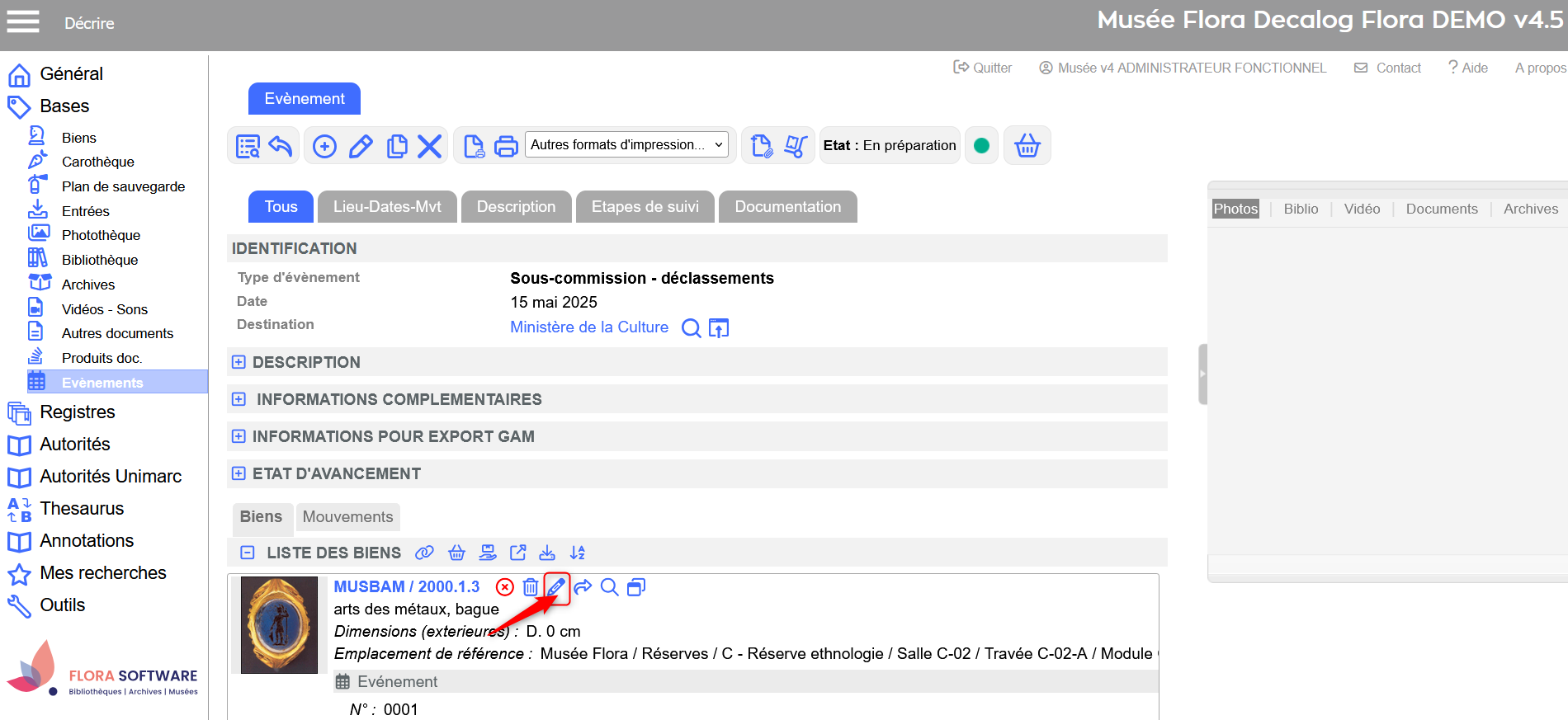This screenshot has height=720, width=1568.
Task: Switch to the Etapes de suivi tab
Action: (645, 207)
